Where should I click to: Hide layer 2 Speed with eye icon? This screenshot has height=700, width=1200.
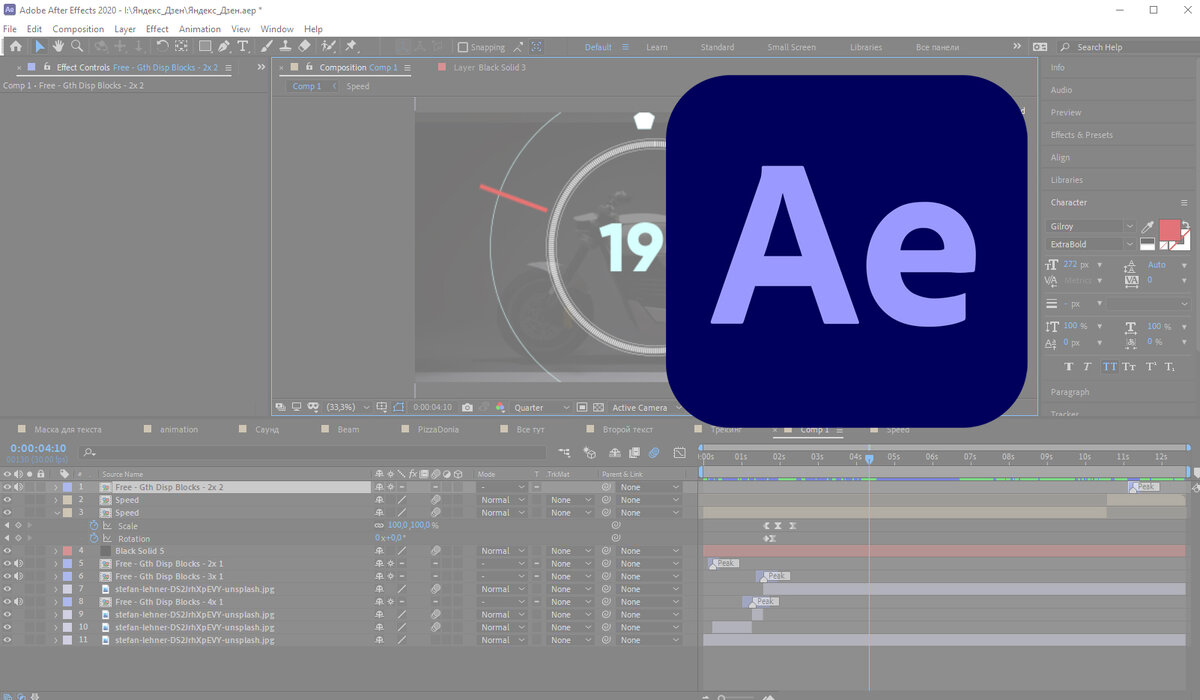pyautogui.click(x=7, y=500)
